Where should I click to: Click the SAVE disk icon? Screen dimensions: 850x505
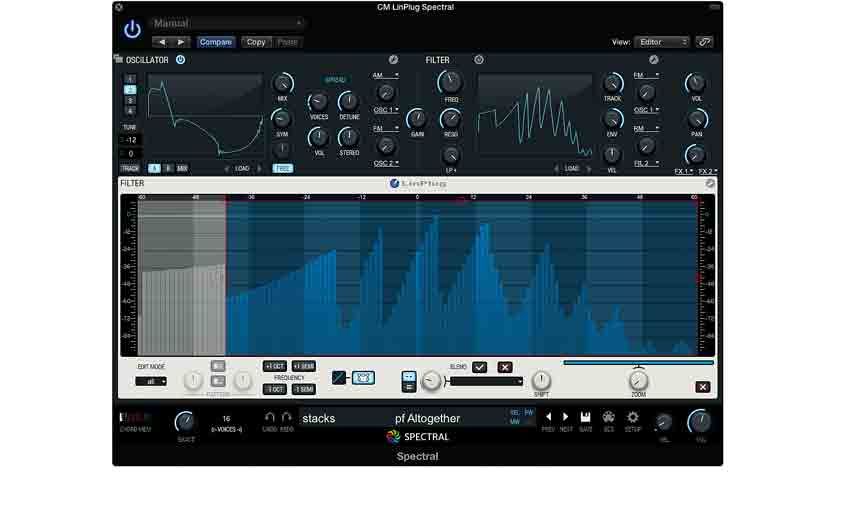(x=585, y=417)
